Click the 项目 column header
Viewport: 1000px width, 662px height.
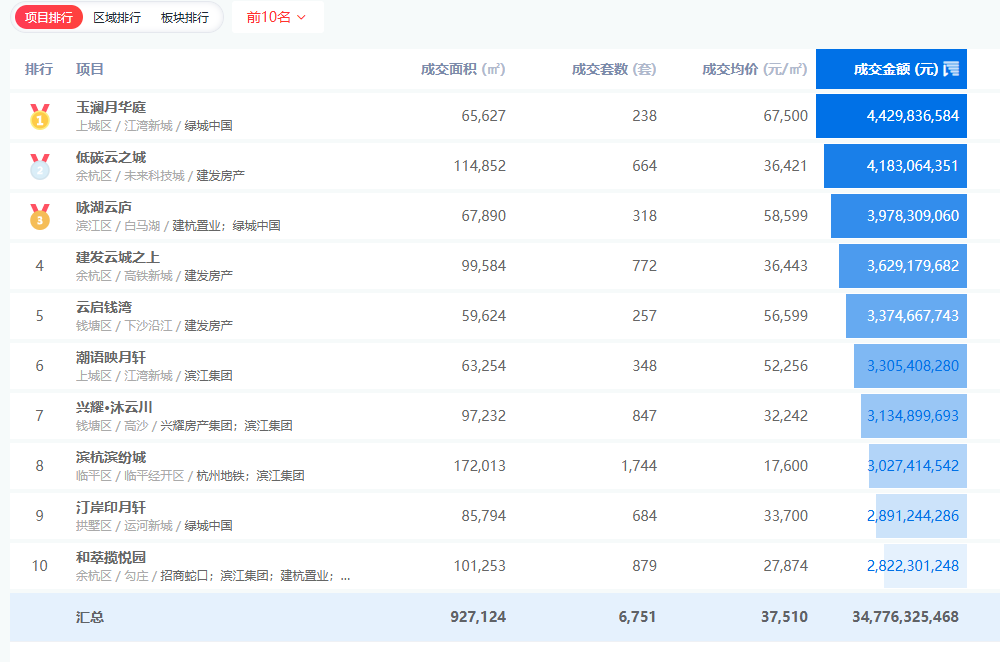[89, 69]
